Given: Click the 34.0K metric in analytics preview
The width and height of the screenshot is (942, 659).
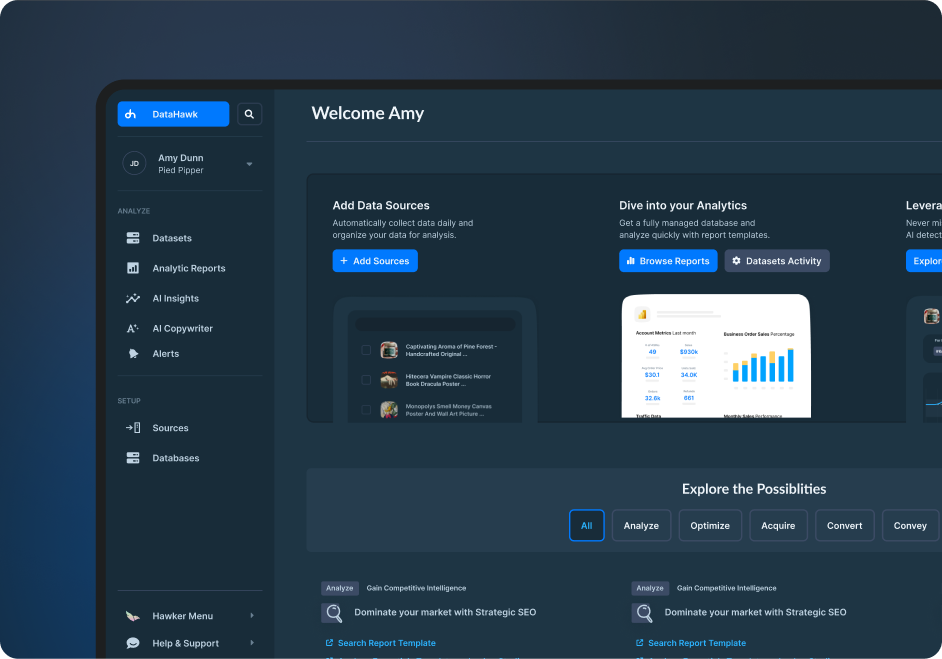Looking at the screenshot, I should pos(688,375).
